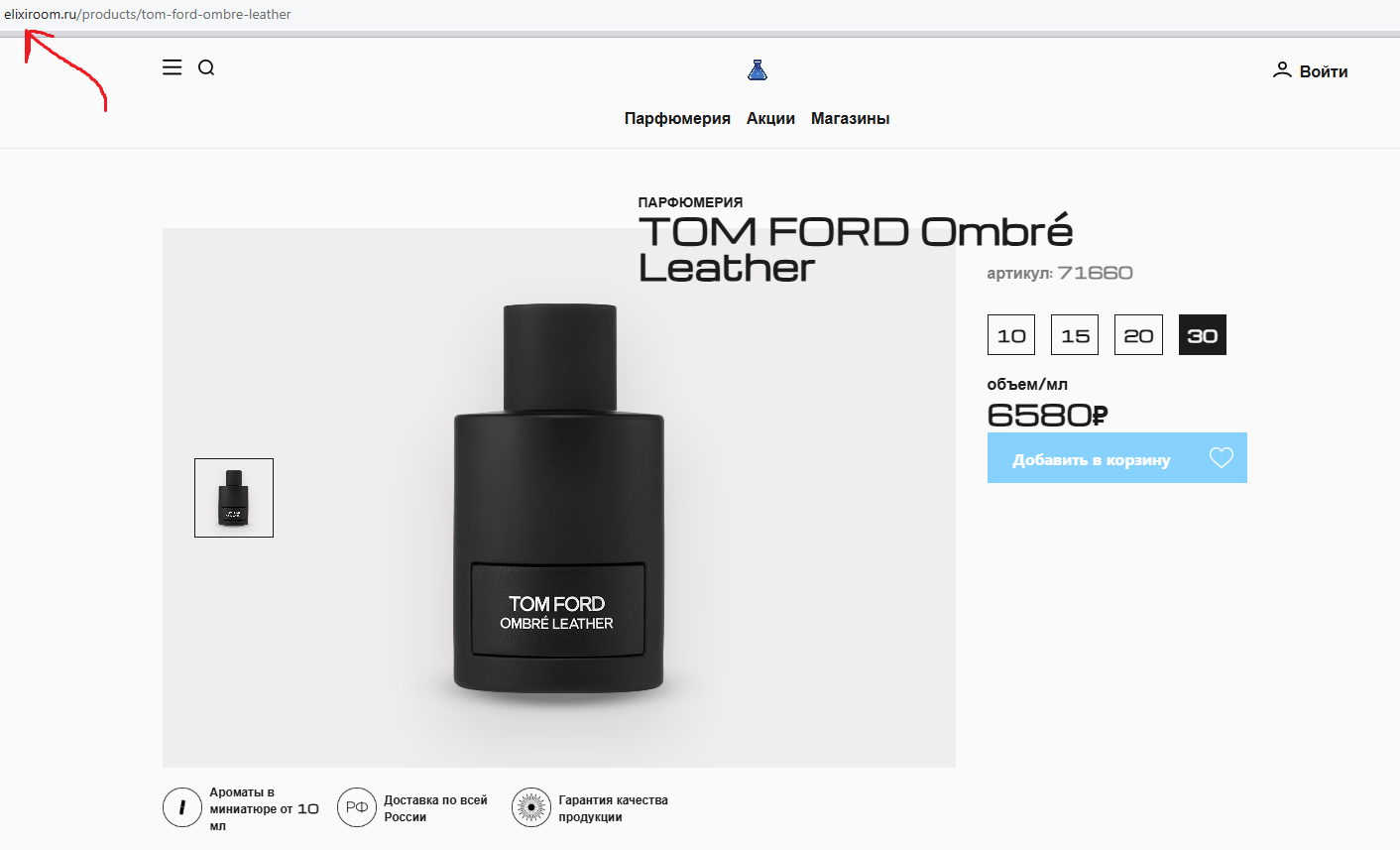Click the quality guarantee sunburst icon
This screenshot has height=850, width=1400.
pos(531,807)
